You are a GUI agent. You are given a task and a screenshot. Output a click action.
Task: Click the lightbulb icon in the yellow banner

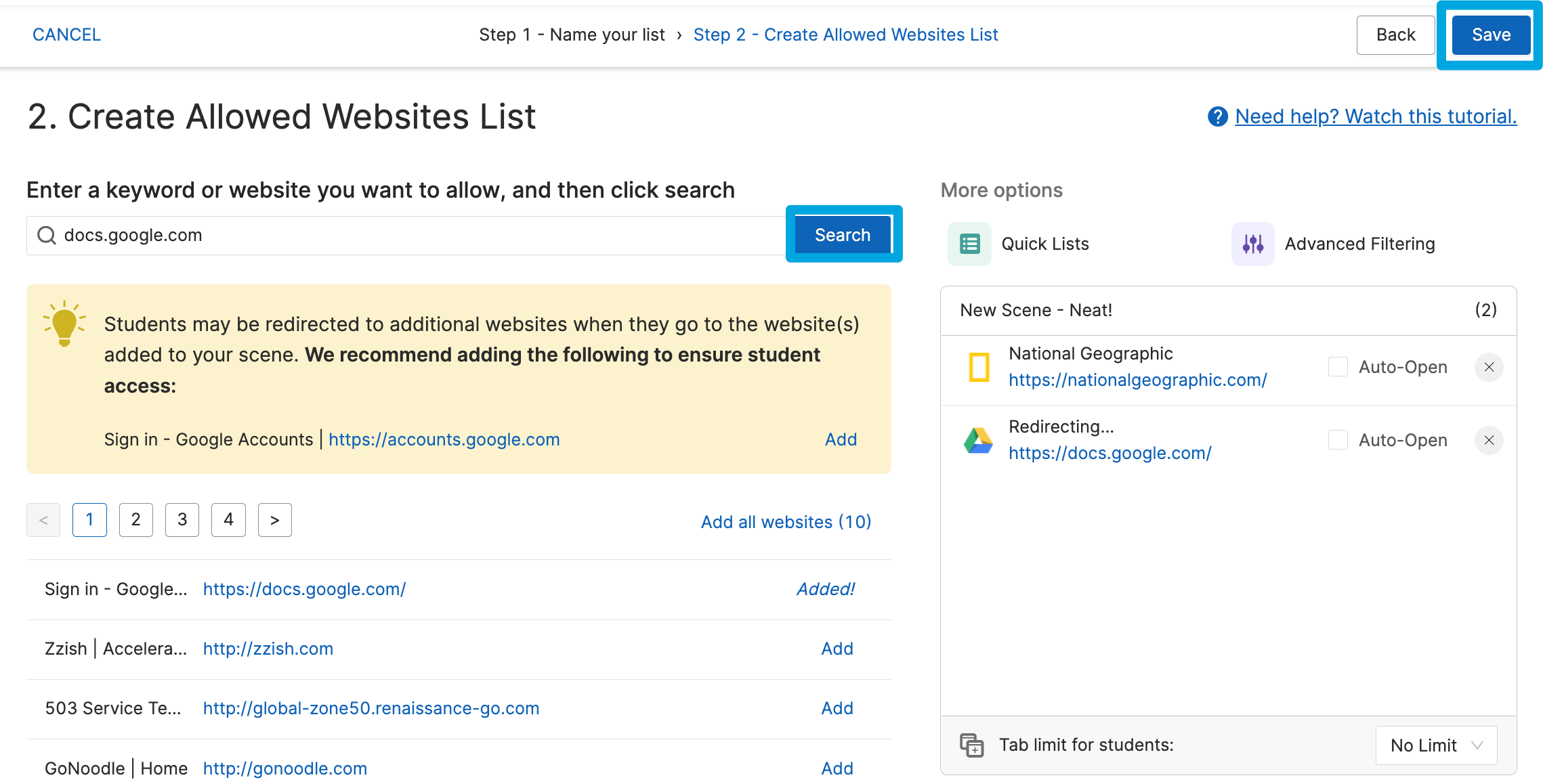(x=64, y=324)
